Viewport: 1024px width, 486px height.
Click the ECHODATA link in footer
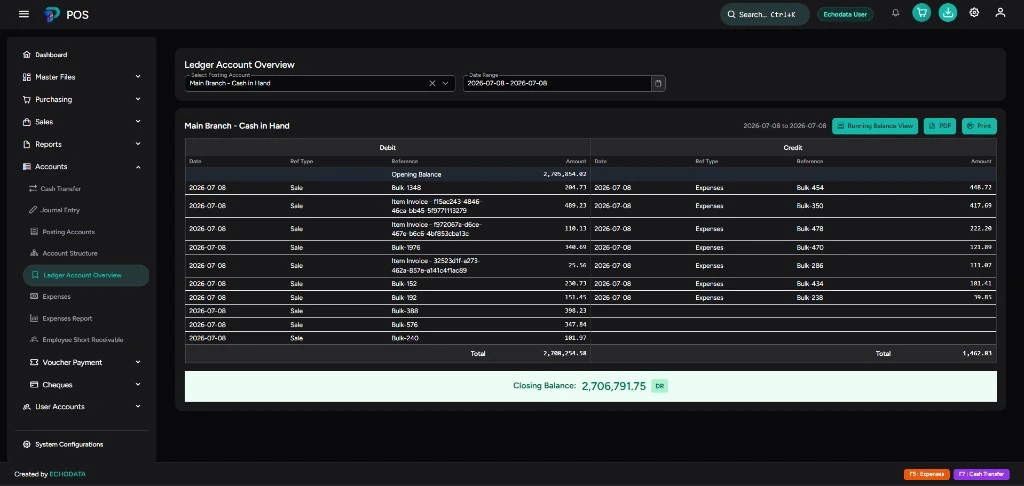click(x=67, y=474)
